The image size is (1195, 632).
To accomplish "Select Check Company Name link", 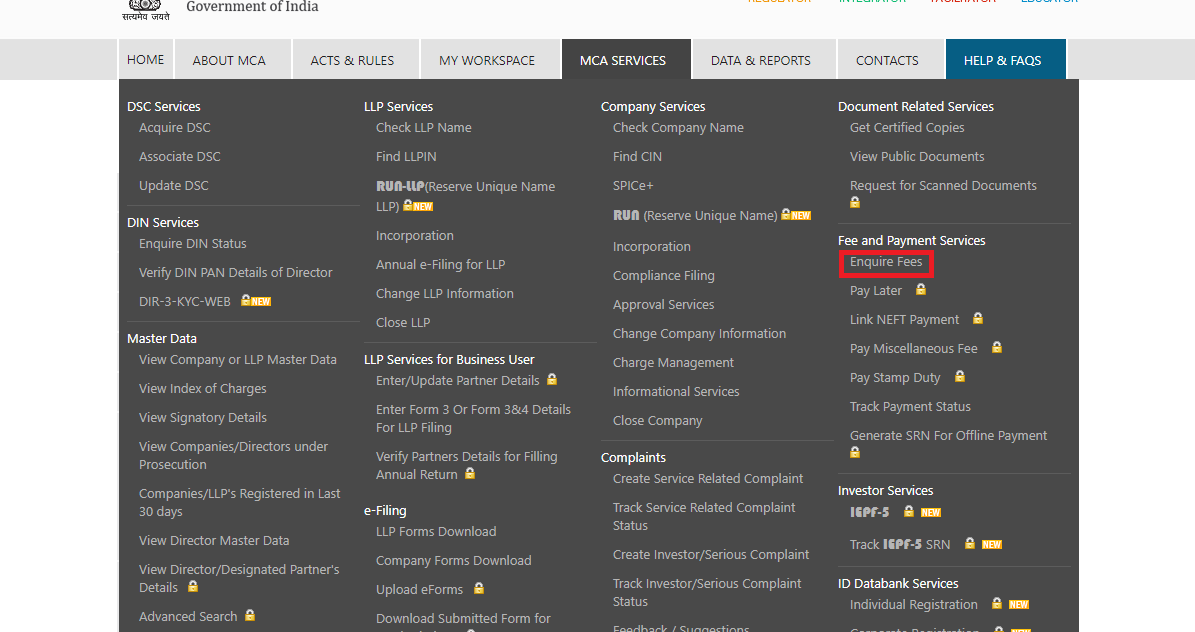I will coord(678,127).
